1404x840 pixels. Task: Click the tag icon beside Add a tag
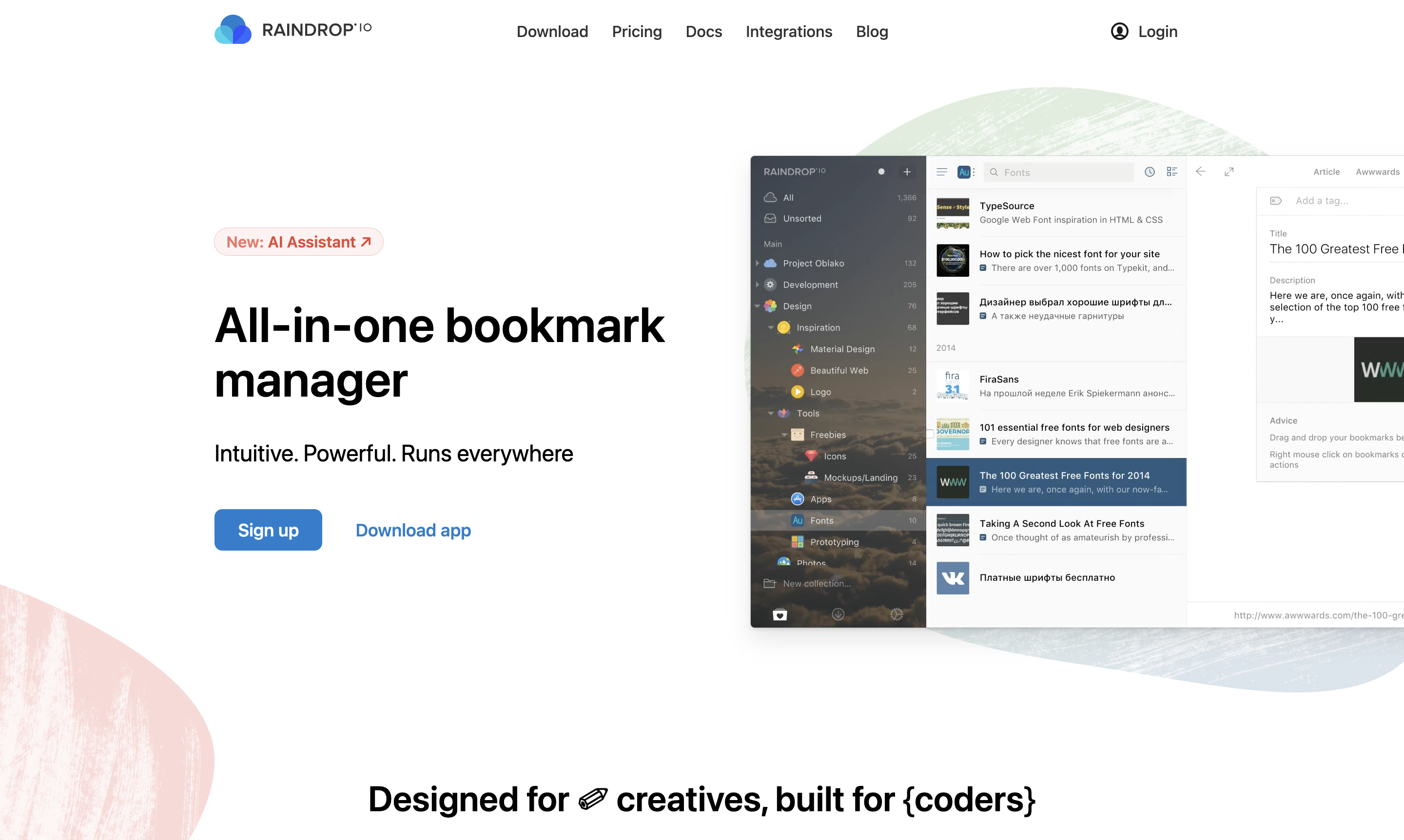tap(1275, 201)
